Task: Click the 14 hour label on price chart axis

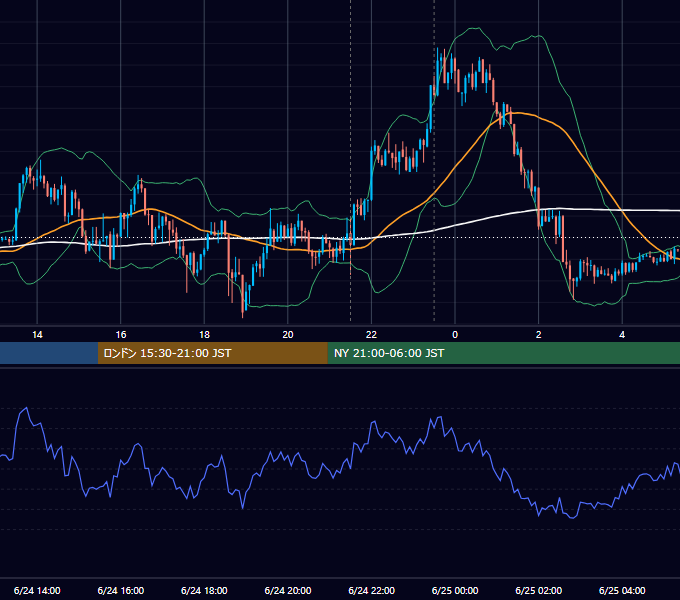Action: 37,335
